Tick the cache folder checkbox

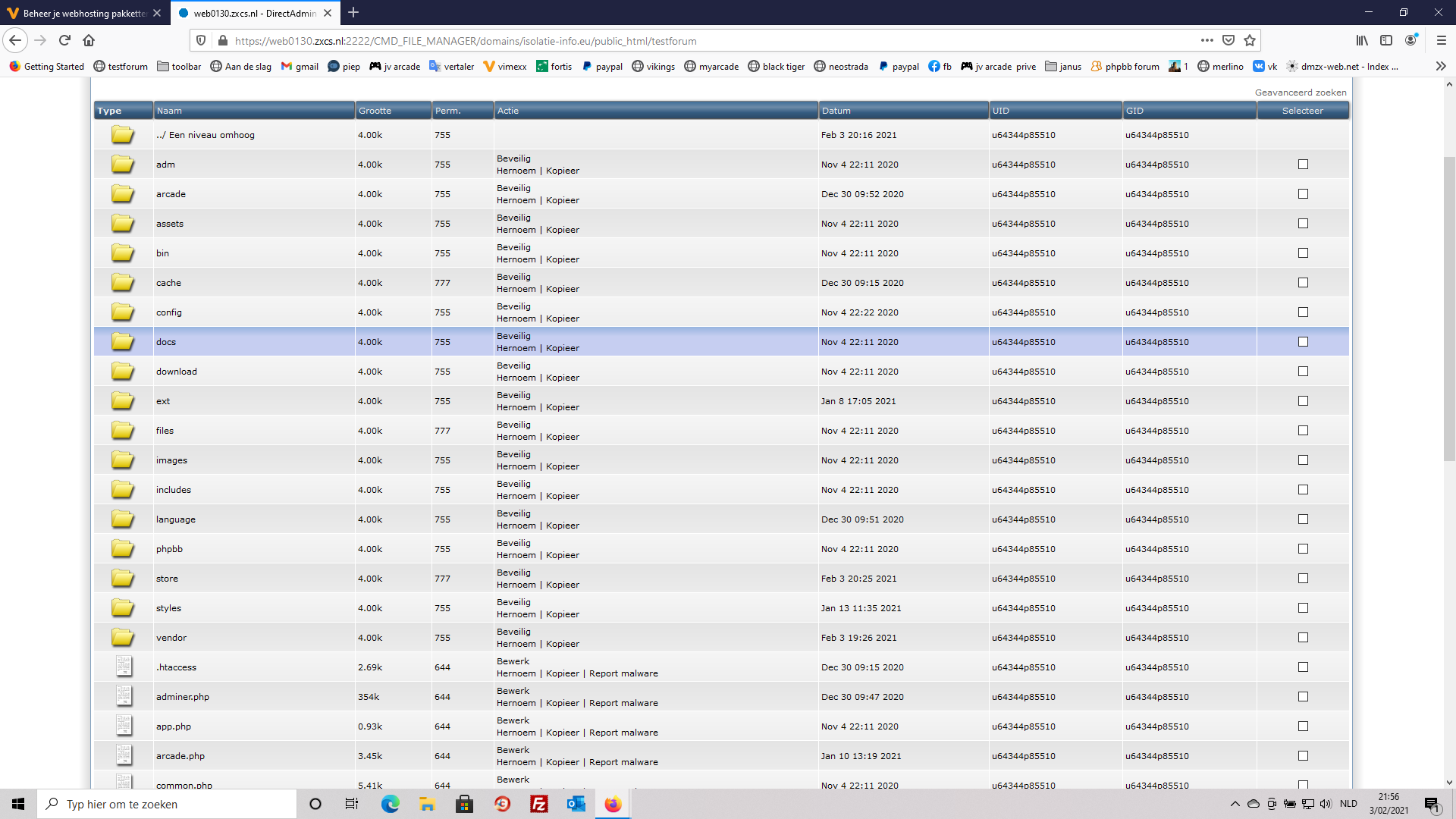pyautogui.click(x=1303, y=282)
